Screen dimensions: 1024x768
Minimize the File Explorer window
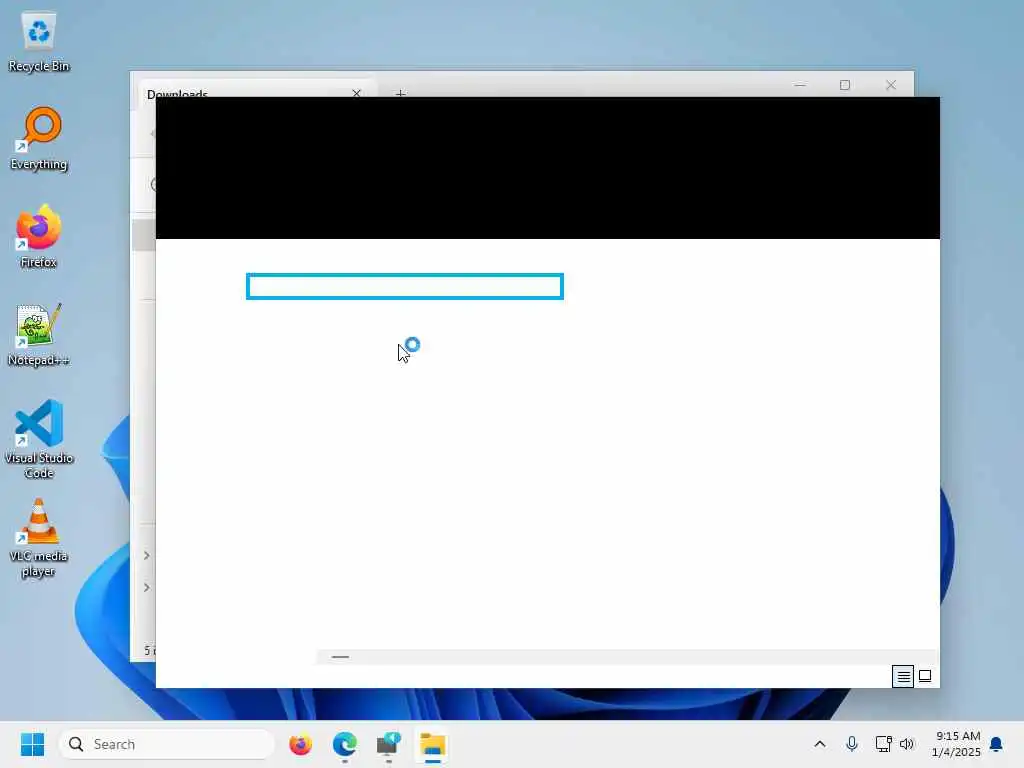[800, 85]
